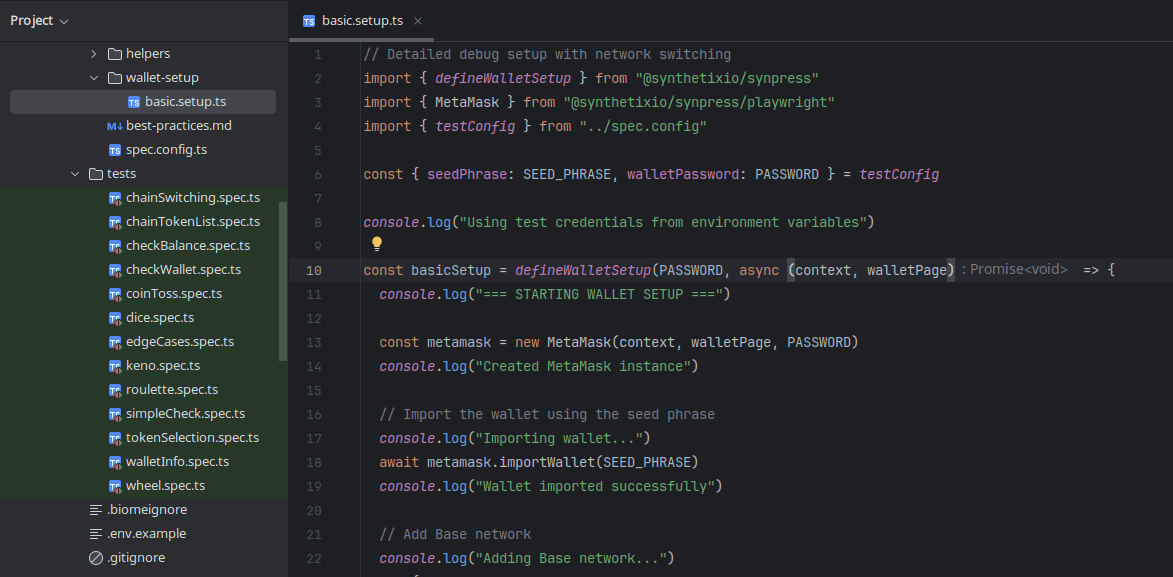Click the "Adding Base network..." string

click(572, 558)
